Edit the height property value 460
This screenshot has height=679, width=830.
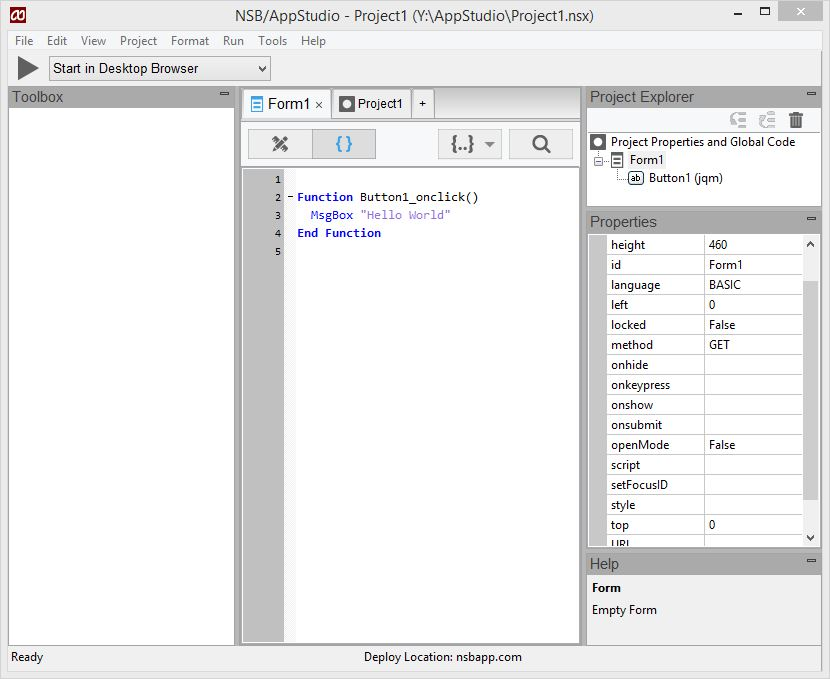pyautogui.click(x=753, y=245)
